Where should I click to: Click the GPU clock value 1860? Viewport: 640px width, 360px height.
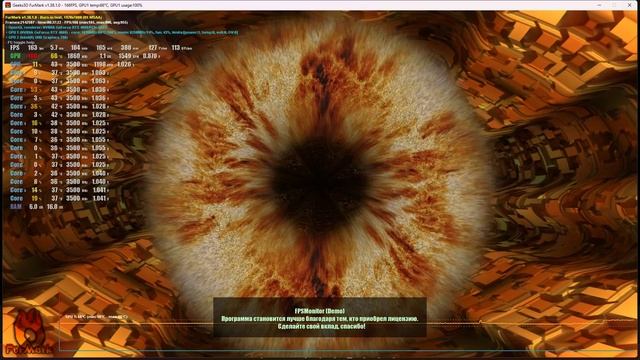73,56
